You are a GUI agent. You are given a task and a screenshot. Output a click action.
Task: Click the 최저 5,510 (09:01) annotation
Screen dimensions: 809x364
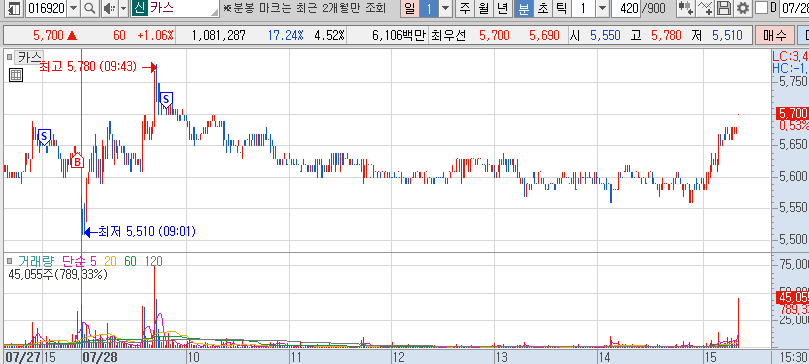tap(147, 231)
